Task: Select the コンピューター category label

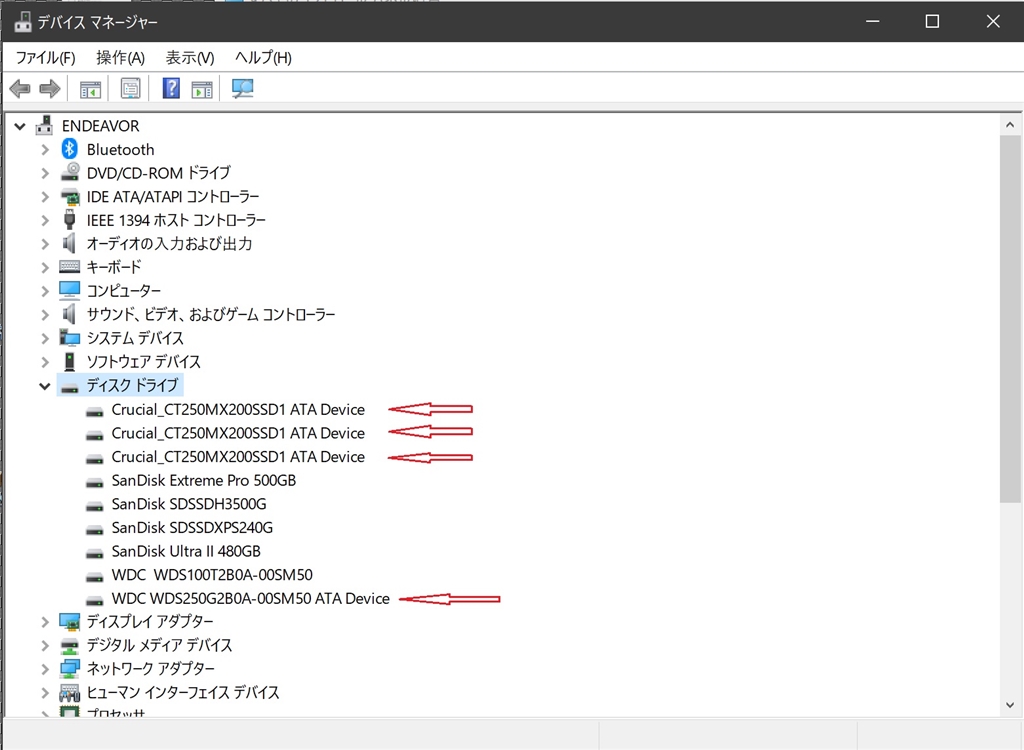Action: point(123,291)
